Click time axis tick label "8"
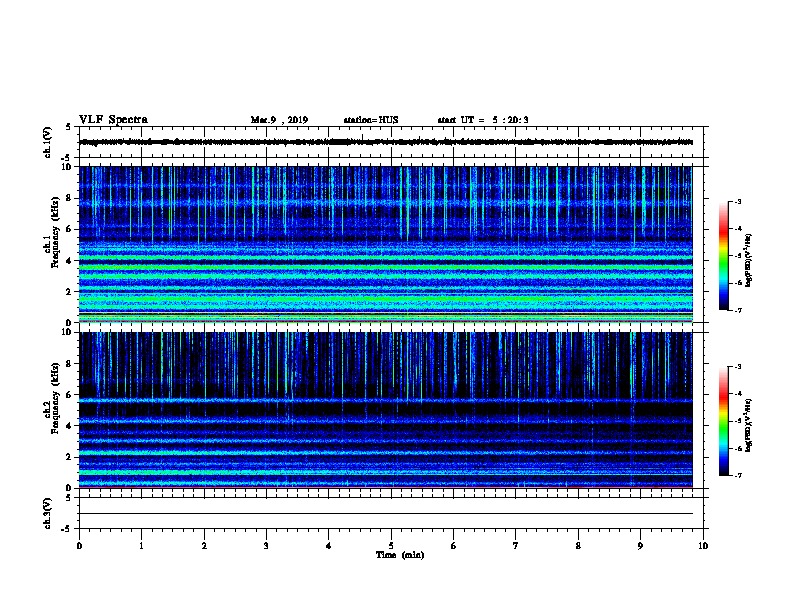The height and width of the screenshot is (612, 792). coord(578,546)
